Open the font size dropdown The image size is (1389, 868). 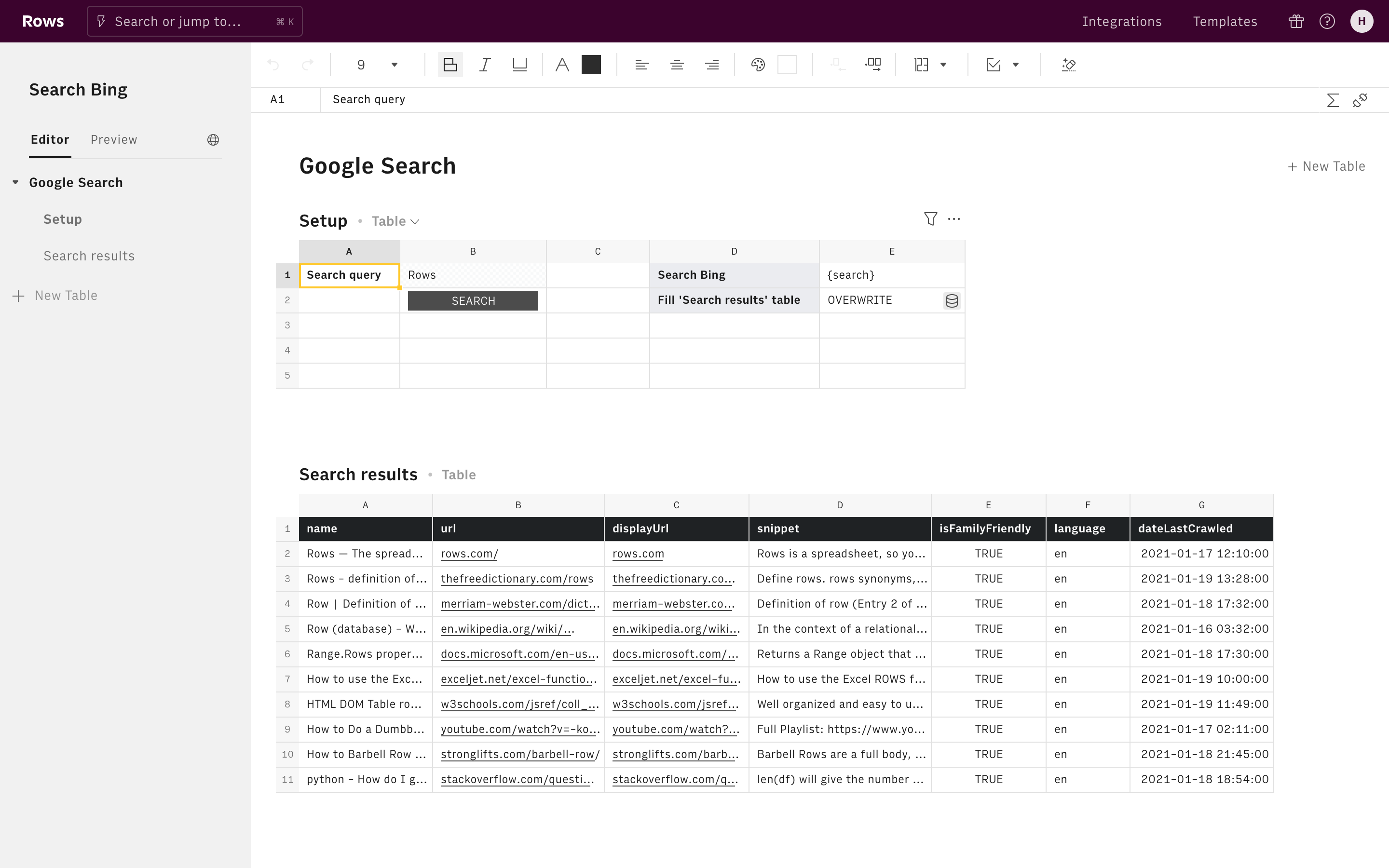[x=394, y=65]
